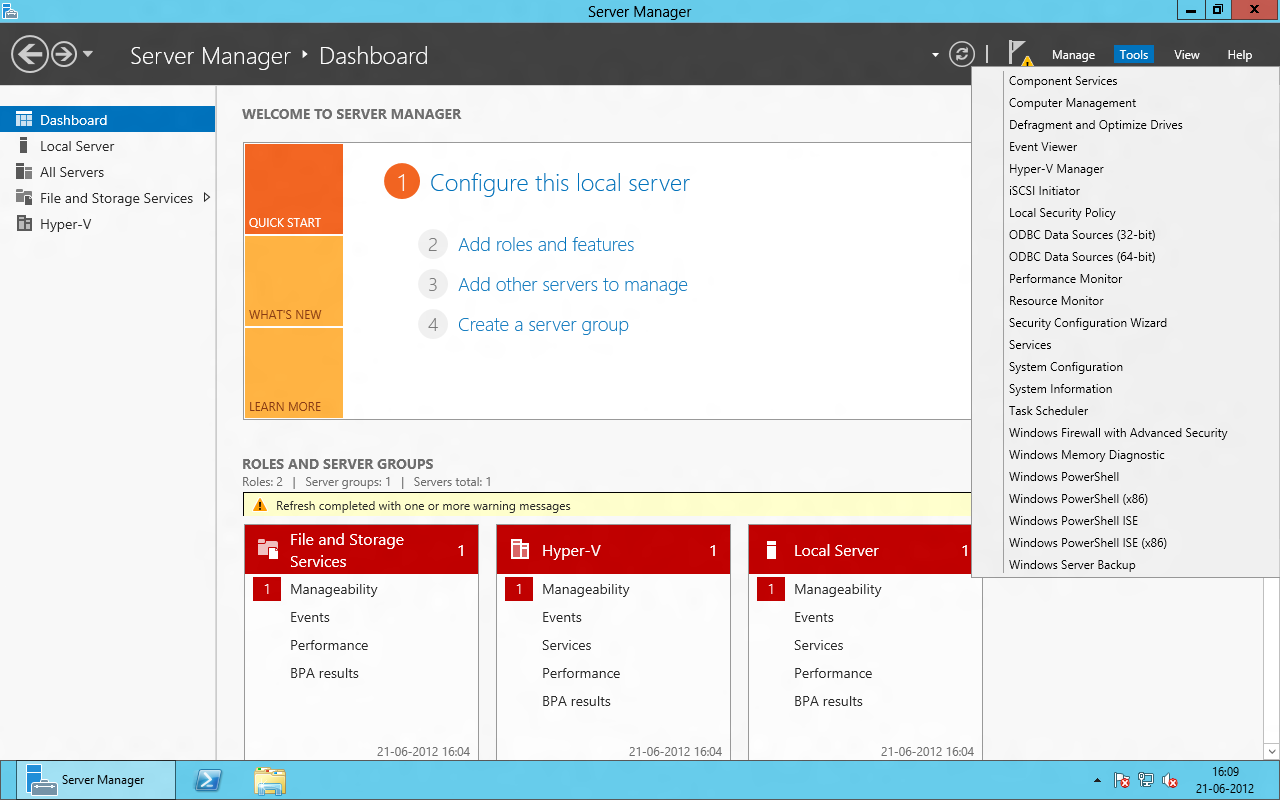This screenshot has height=800, width=1280.
Task: Select Dashboard in the sidebar
Action: coord(108,119)
